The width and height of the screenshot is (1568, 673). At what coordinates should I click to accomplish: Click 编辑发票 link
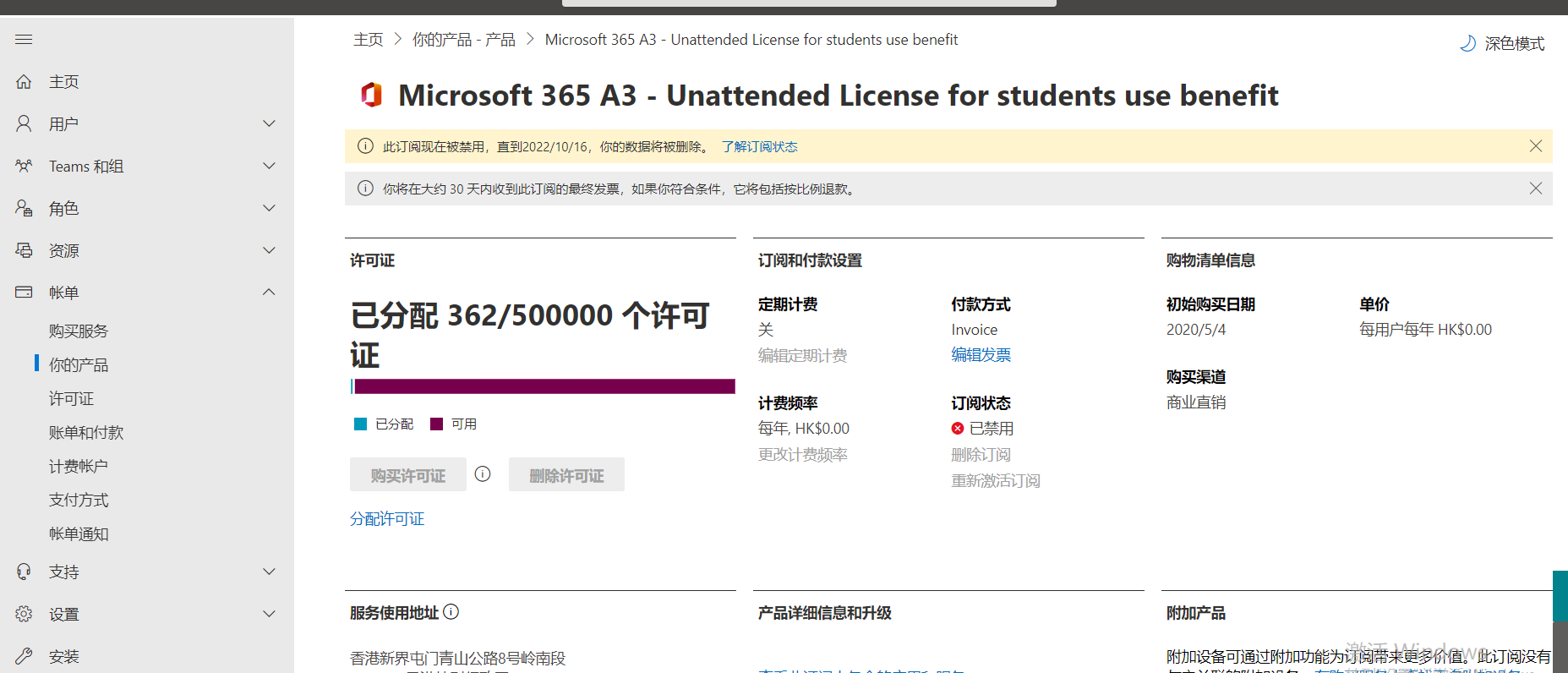click(x=981, y=355)
